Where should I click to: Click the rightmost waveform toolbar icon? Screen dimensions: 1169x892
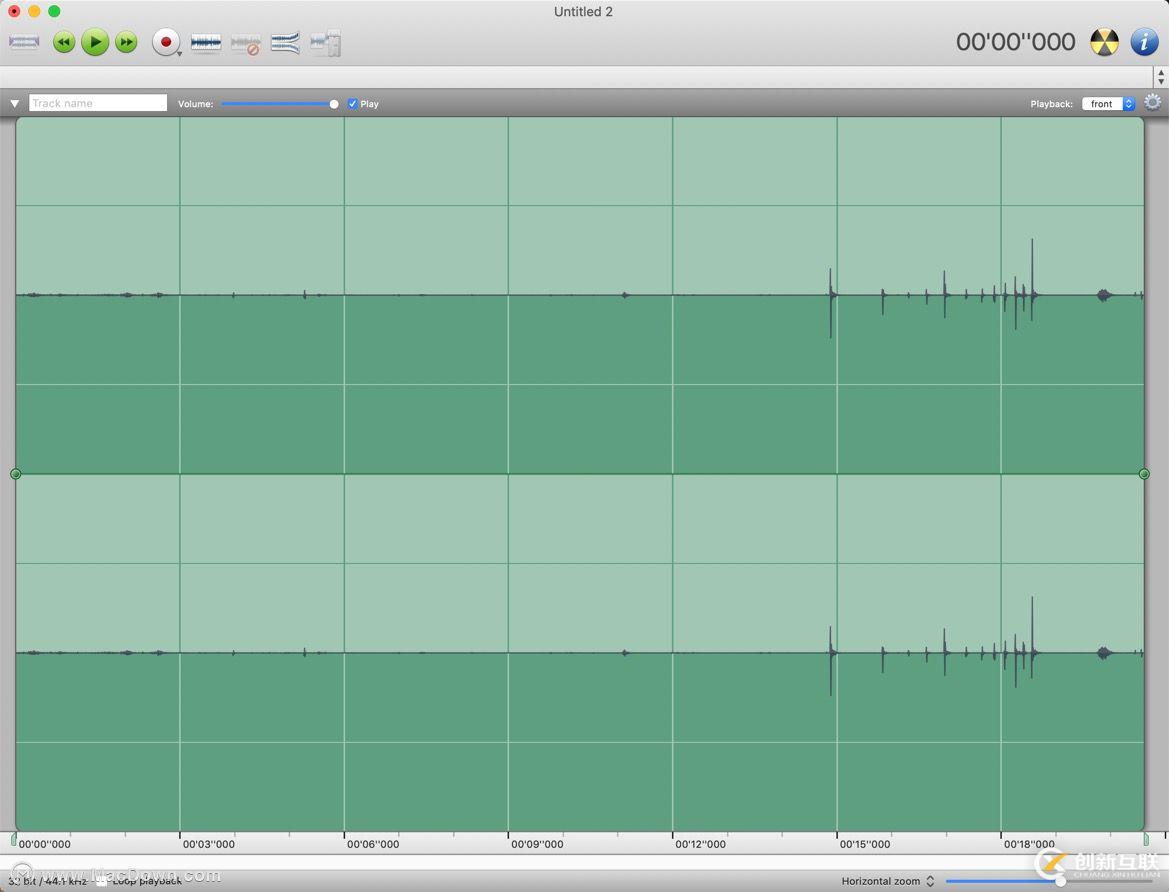click(x=326, y=43)
